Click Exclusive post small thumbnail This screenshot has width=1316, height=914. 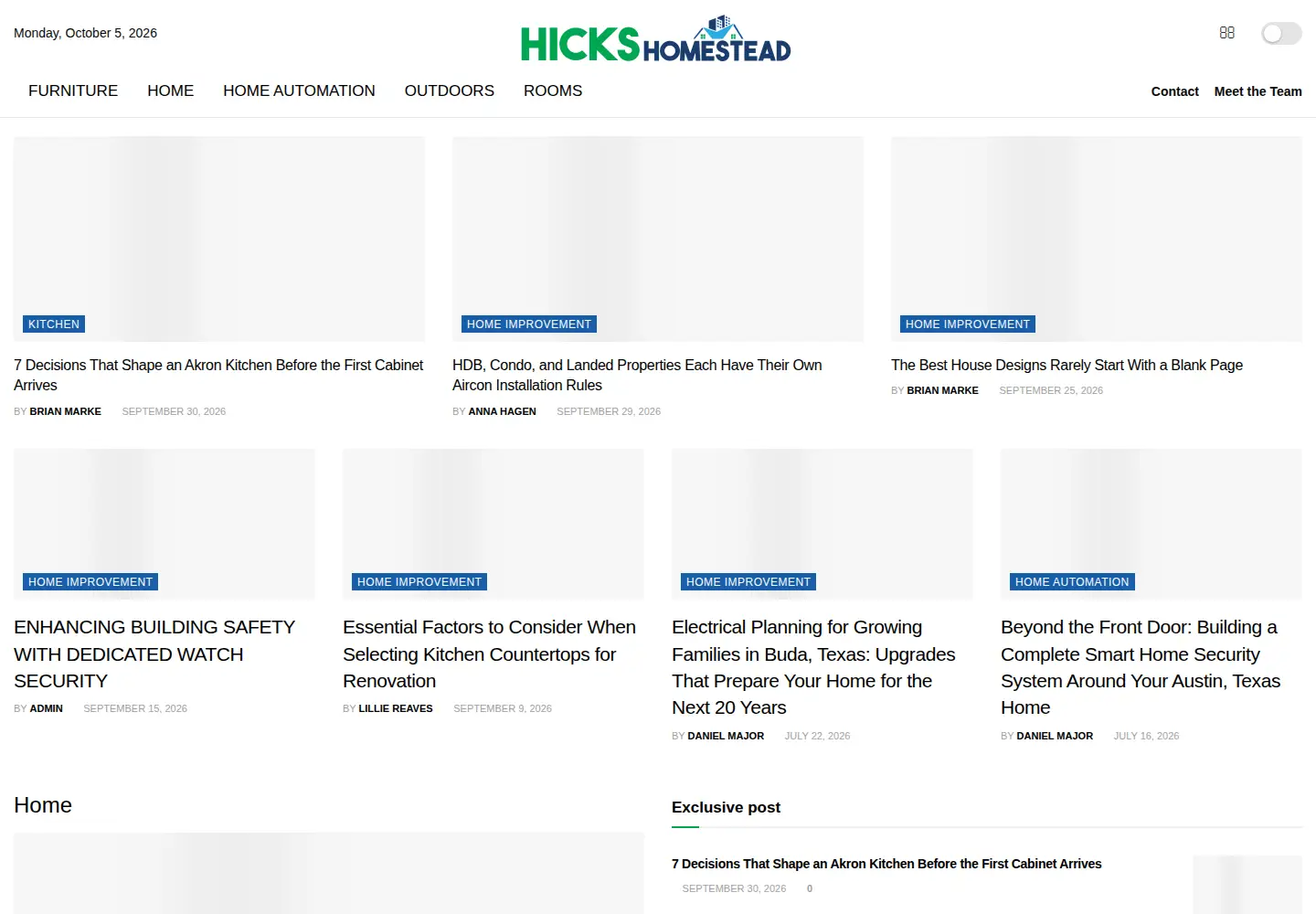pyautogui.click(x=1247, y=884)
